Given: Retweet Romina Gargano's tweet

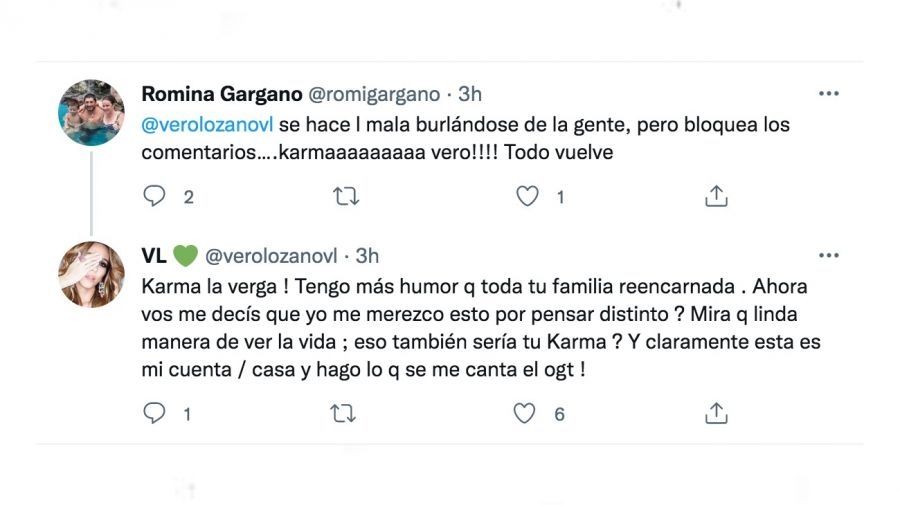Looking at the screenshot, I should tap(345, 197).
